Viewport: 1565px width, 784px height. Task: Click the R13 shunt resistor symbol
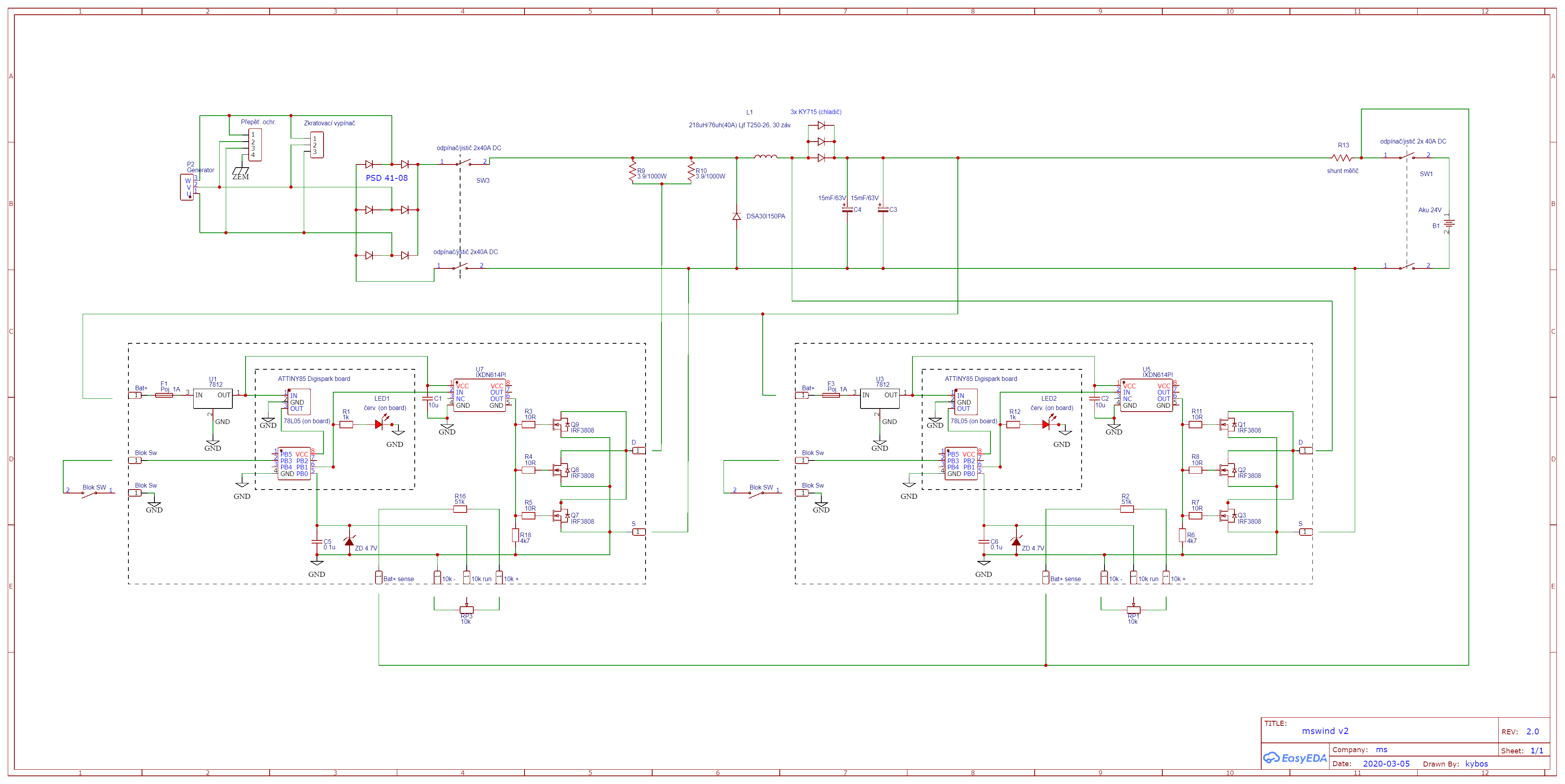1342,157
